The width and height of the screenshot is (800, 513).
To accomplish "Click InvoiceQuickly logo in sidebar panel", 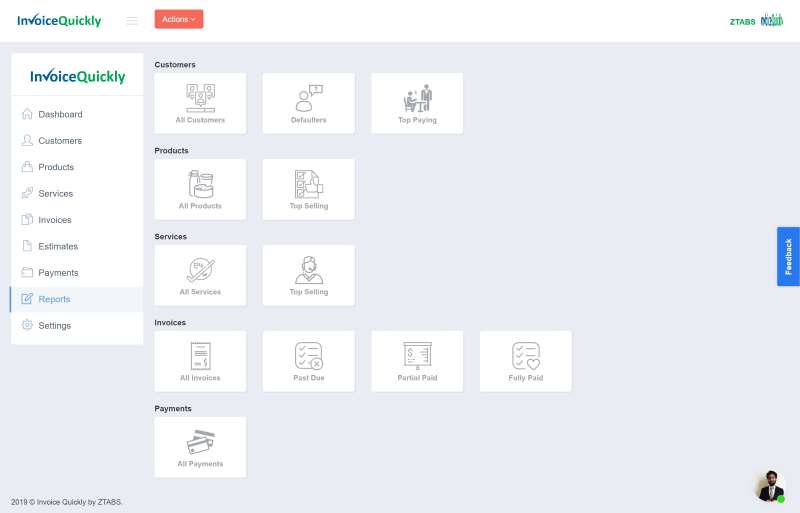I will pyautogui.click(x=78, y=76).
